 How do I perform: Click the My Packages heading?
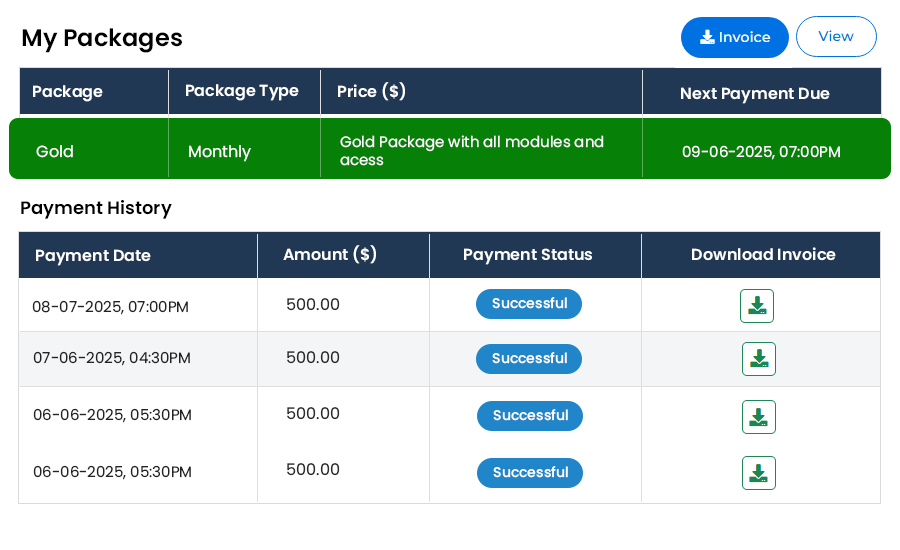102,38
